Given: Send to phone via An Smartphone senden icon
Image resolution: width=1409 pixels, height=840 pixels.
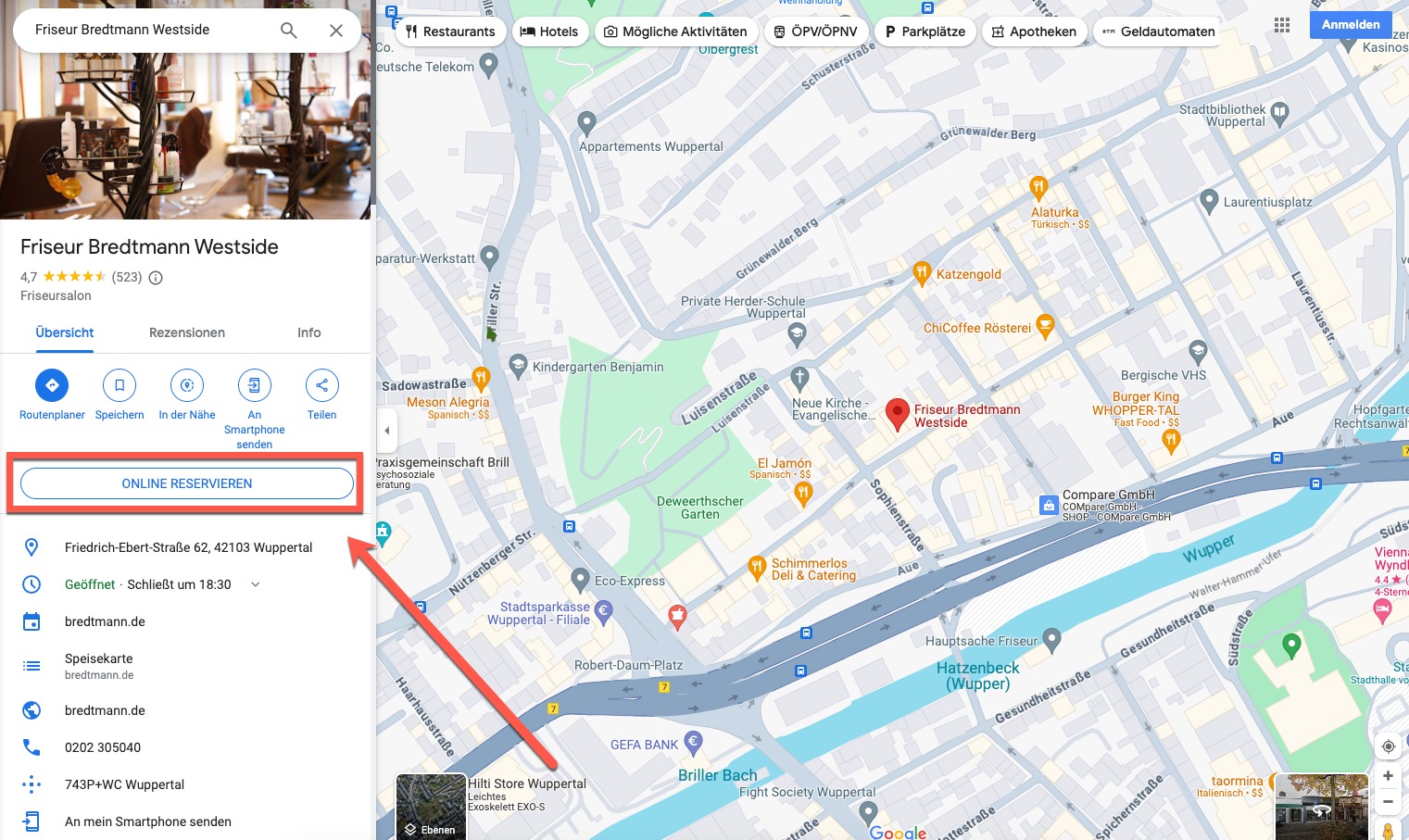Looking at the screenshot, I should [x=255, y=385].
